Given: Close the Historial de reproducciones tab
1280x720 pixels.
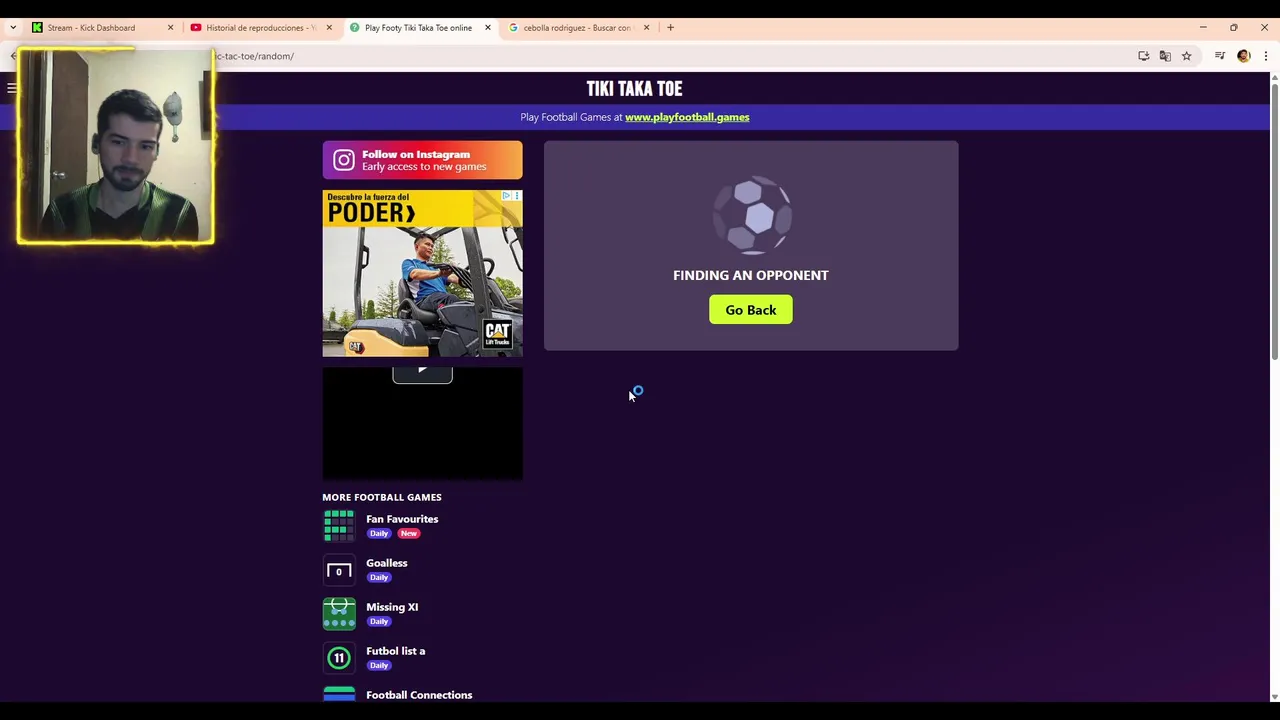Looking at the screenshot, I should (329, 28).
